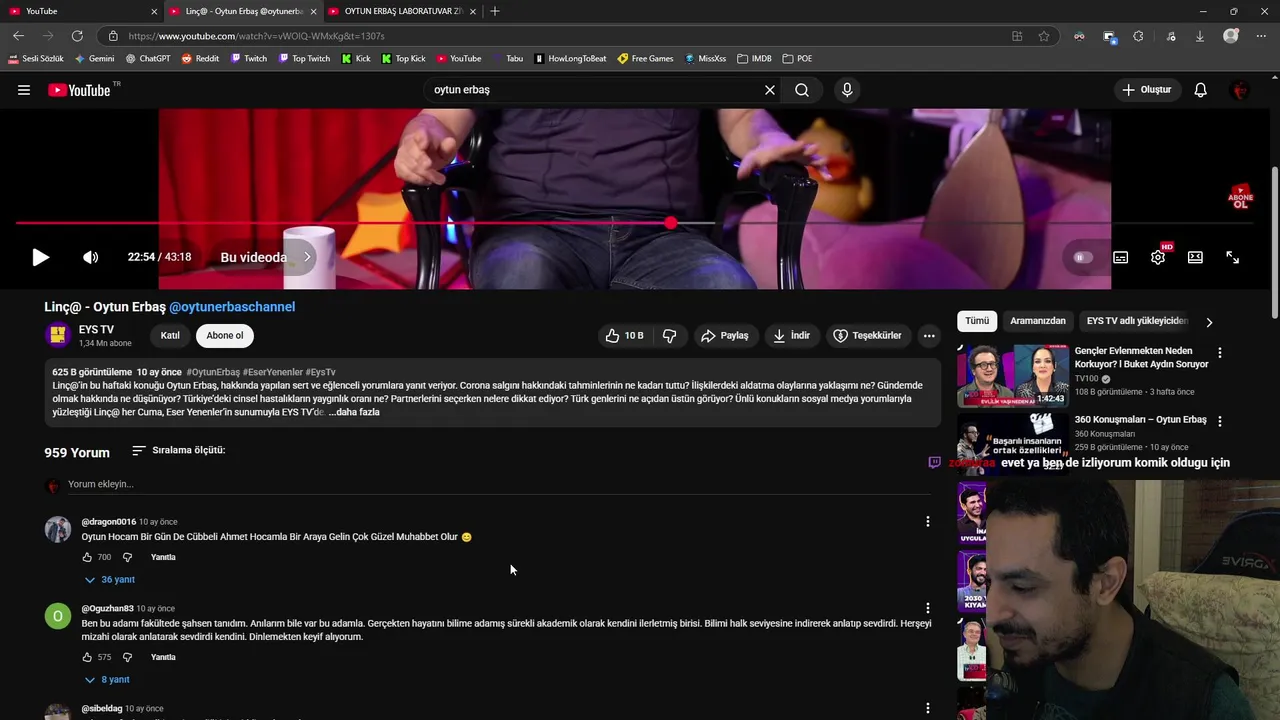Open the IMDB bookmarks folder
Screen dimensions: 1280x720
tap(754, 59)
